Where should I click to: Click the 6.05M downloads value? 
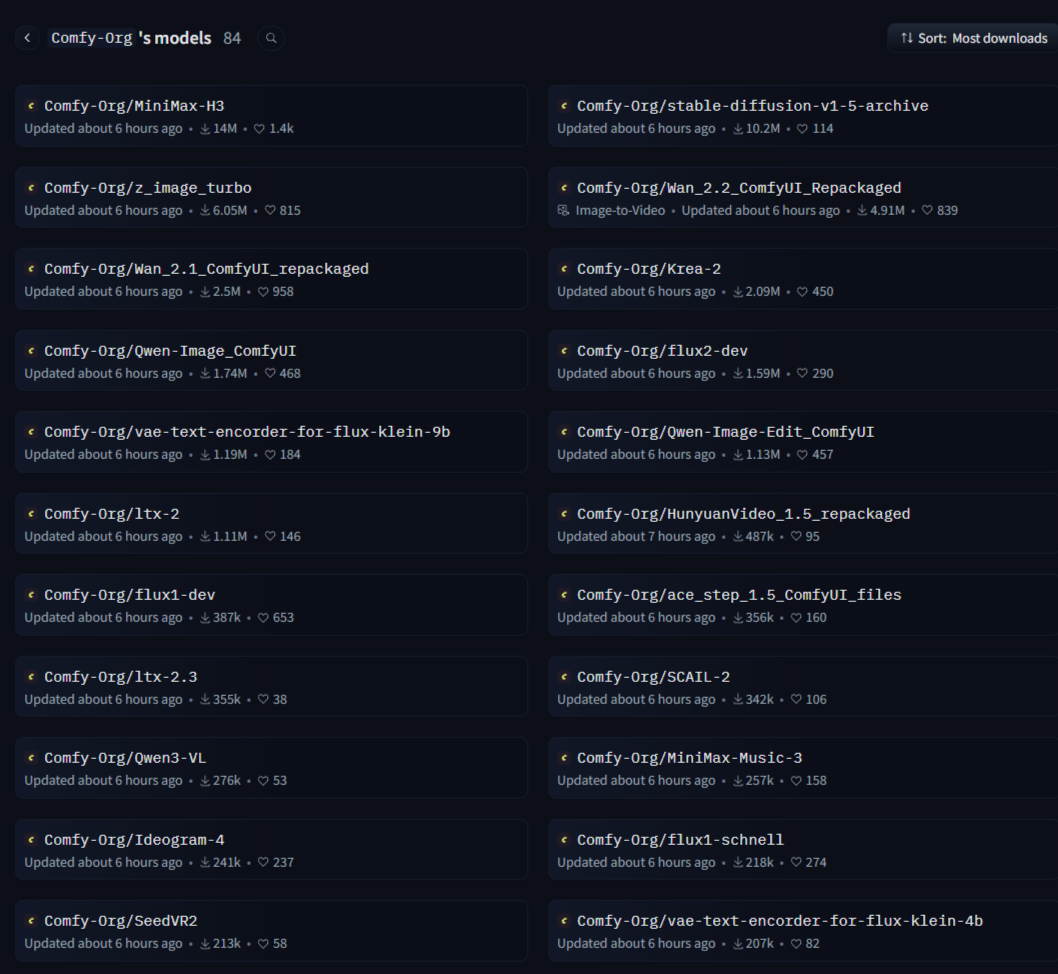coord(230,210)
